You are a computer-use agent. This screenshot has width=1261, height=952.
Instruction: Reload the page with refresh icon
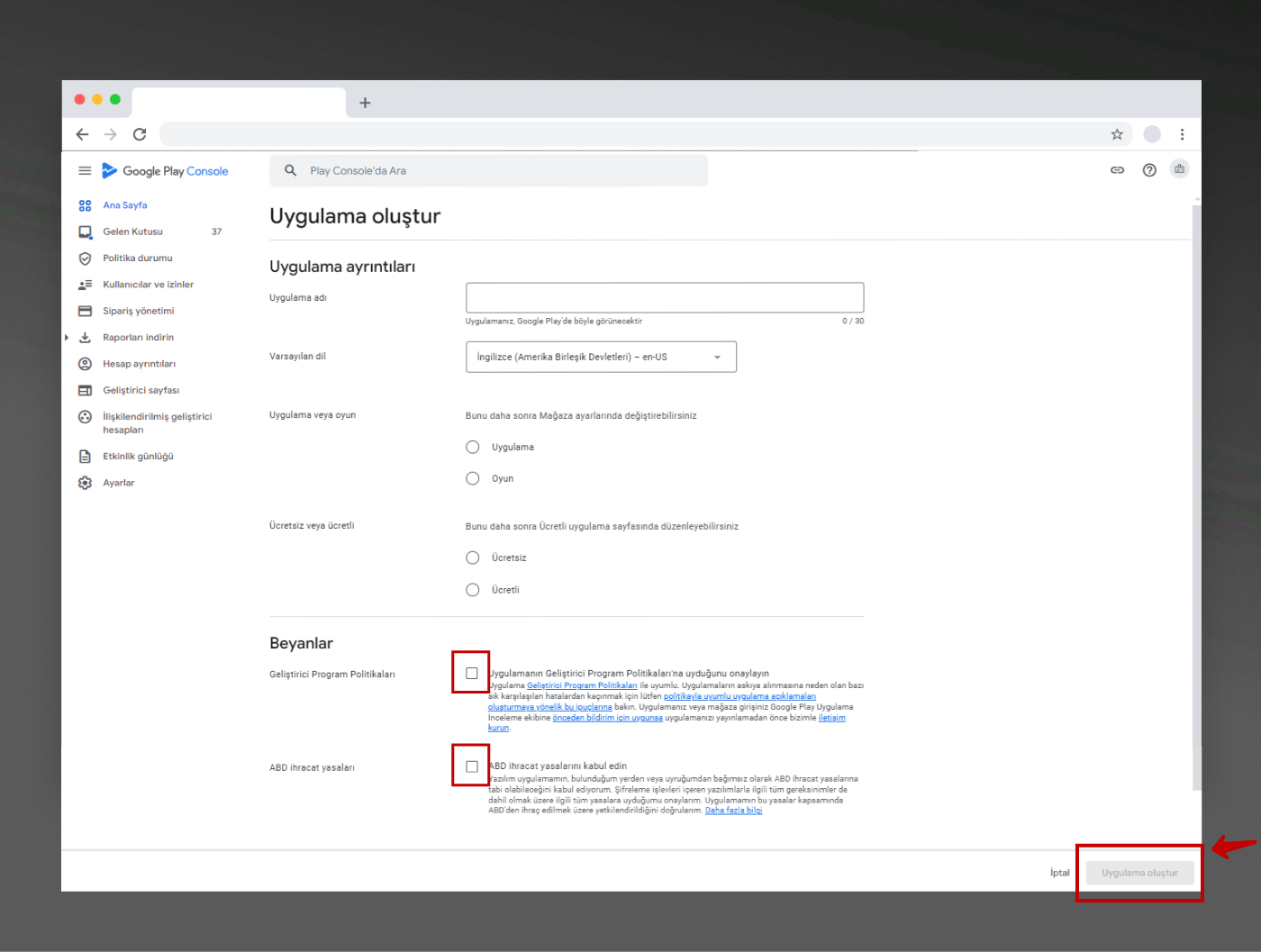[x=140, y=134]
